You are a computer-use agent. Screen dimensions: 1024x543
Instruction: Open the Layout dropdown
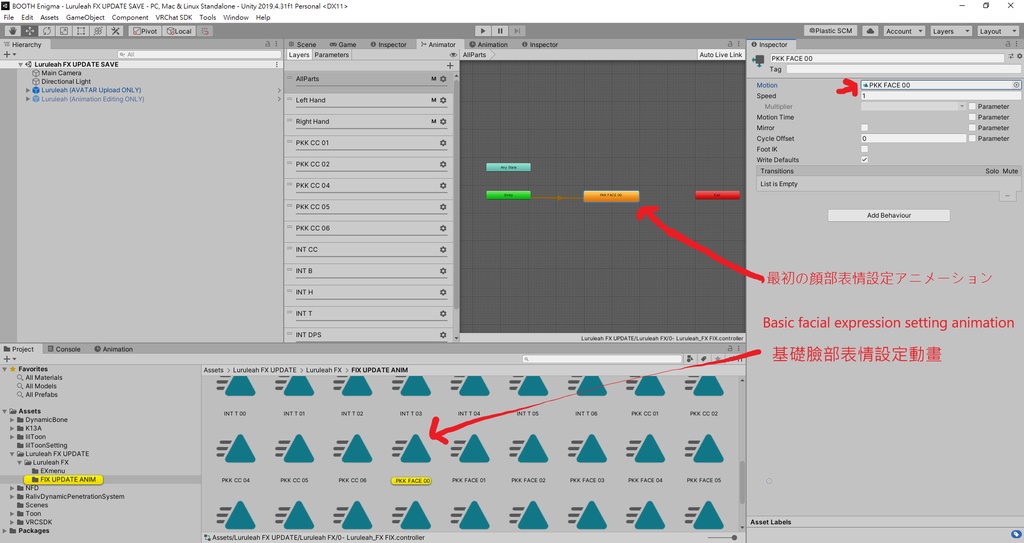pyautogui.click(x=997, y=31)
